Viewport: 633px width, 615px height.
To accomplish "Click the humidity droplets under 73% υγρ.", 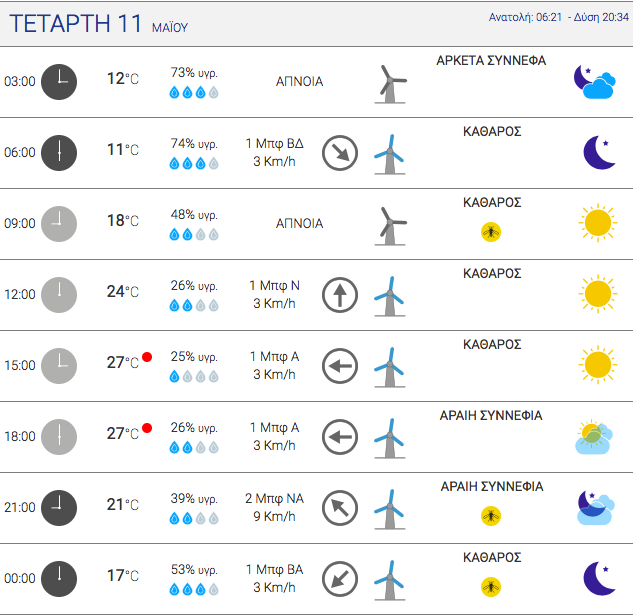I will coord(194,92).
